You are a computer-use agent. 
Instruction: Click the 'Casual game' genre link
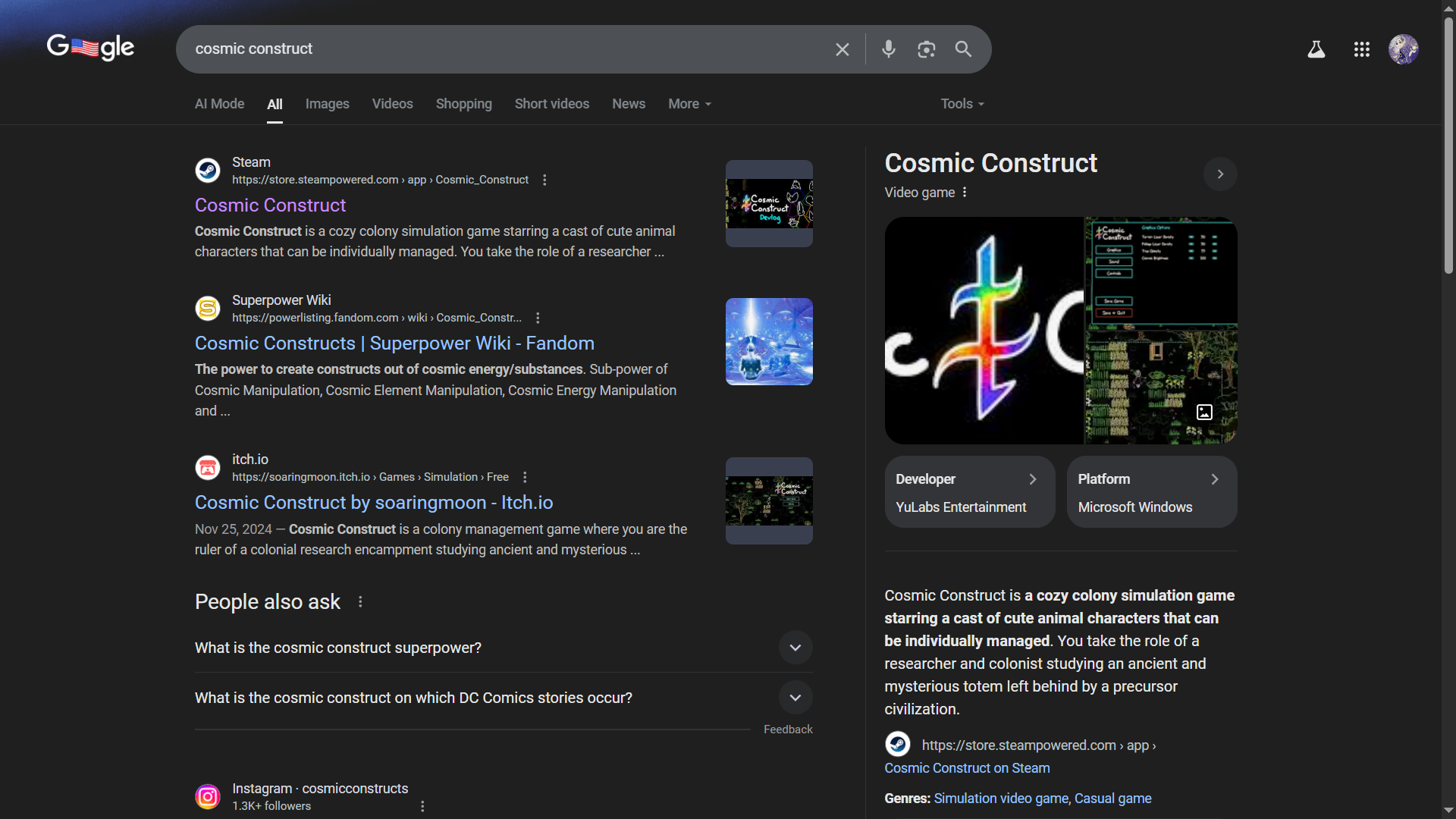(1112, 799)
